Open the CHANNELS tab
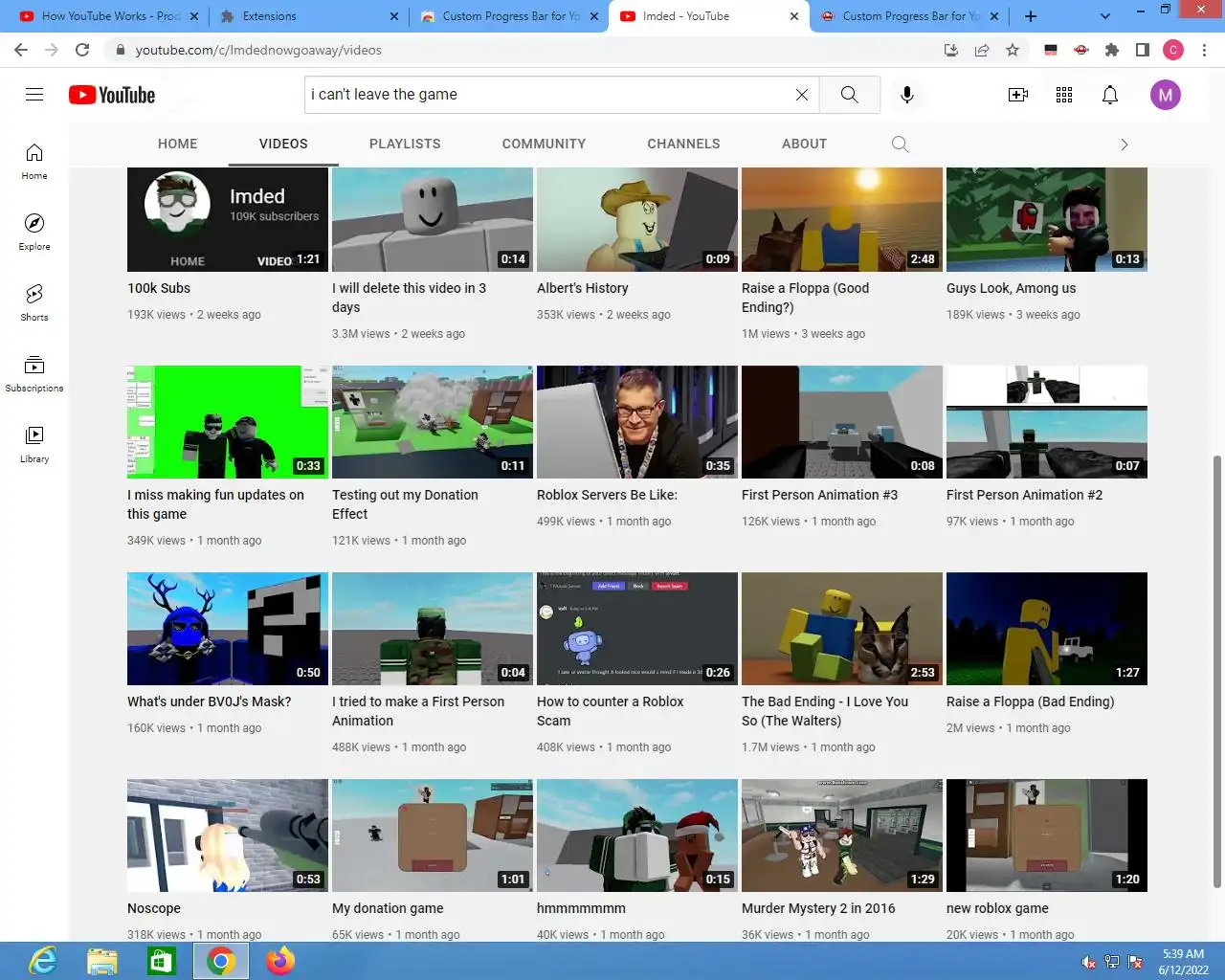1225x980 pixels. pyautogui.click(x=683, y=144)
